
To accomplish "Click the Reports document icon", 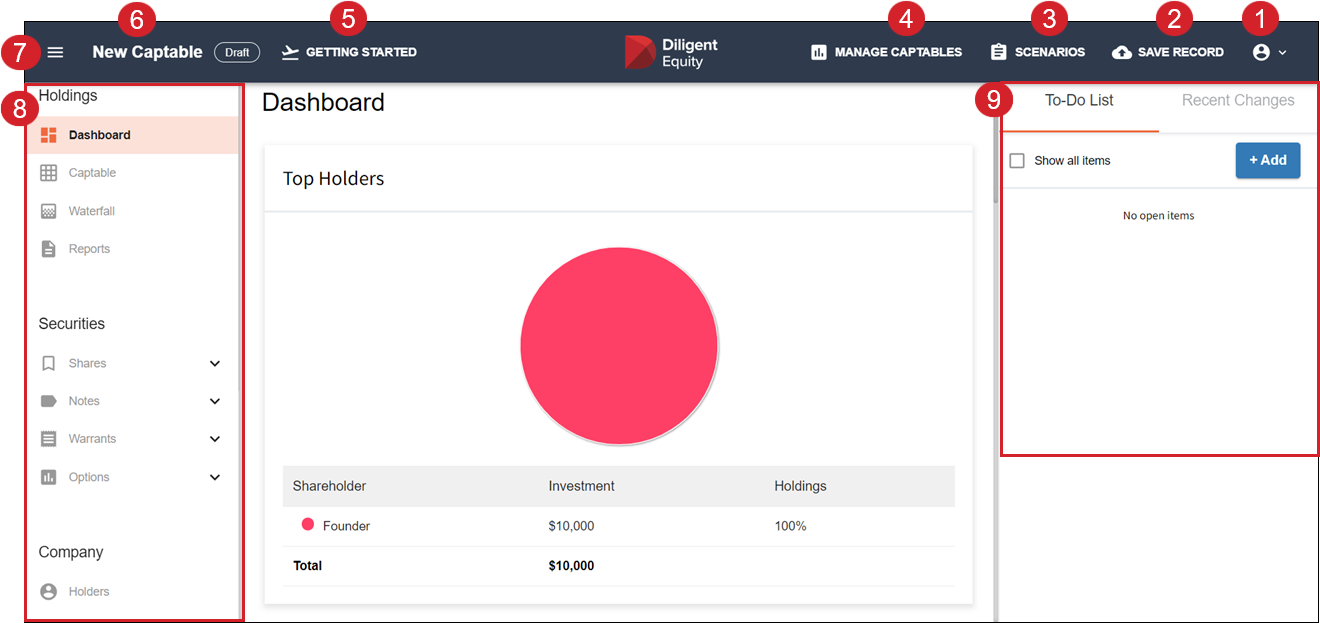I will coord(48,249).
